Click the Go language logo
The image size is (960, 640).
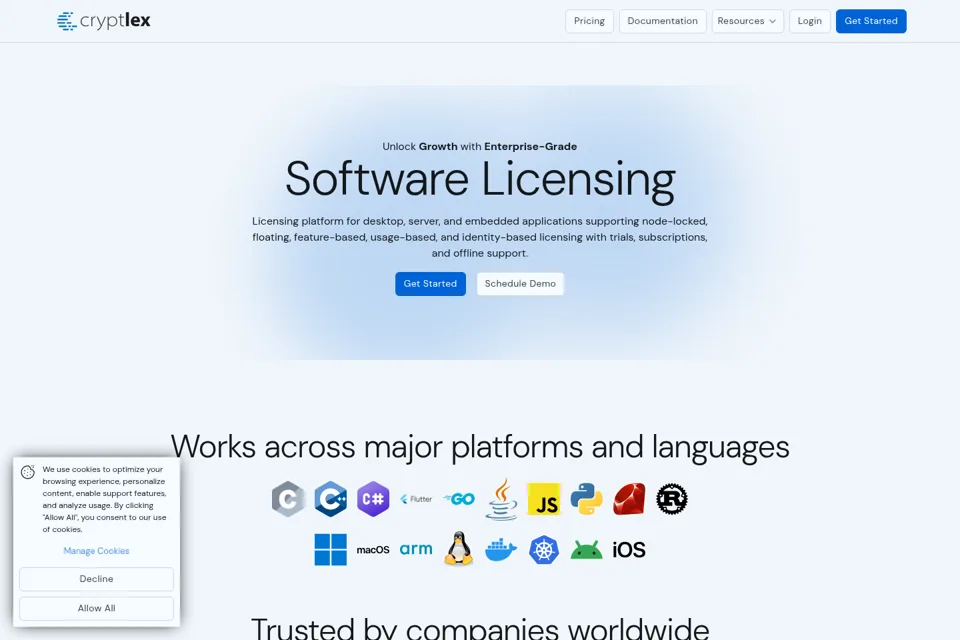[x=459, y=499]
